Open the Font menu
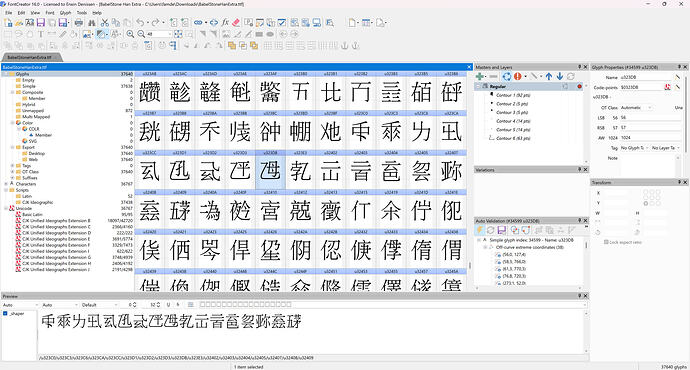This screenshot has height=370, width=690. point(50,13)
